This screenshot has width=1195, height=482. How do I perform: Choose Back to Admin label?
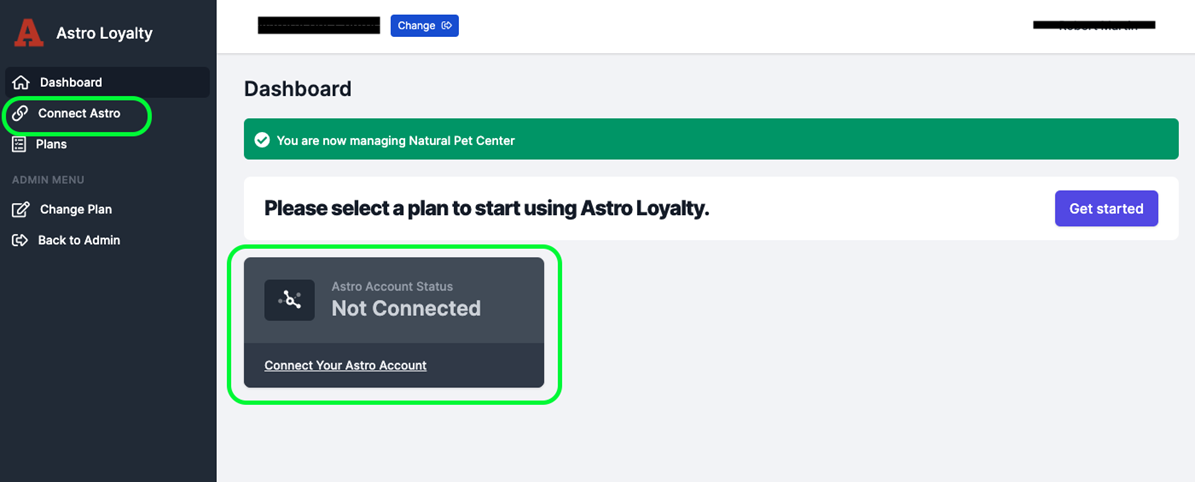pyautogui.click(x=79, y=240)
